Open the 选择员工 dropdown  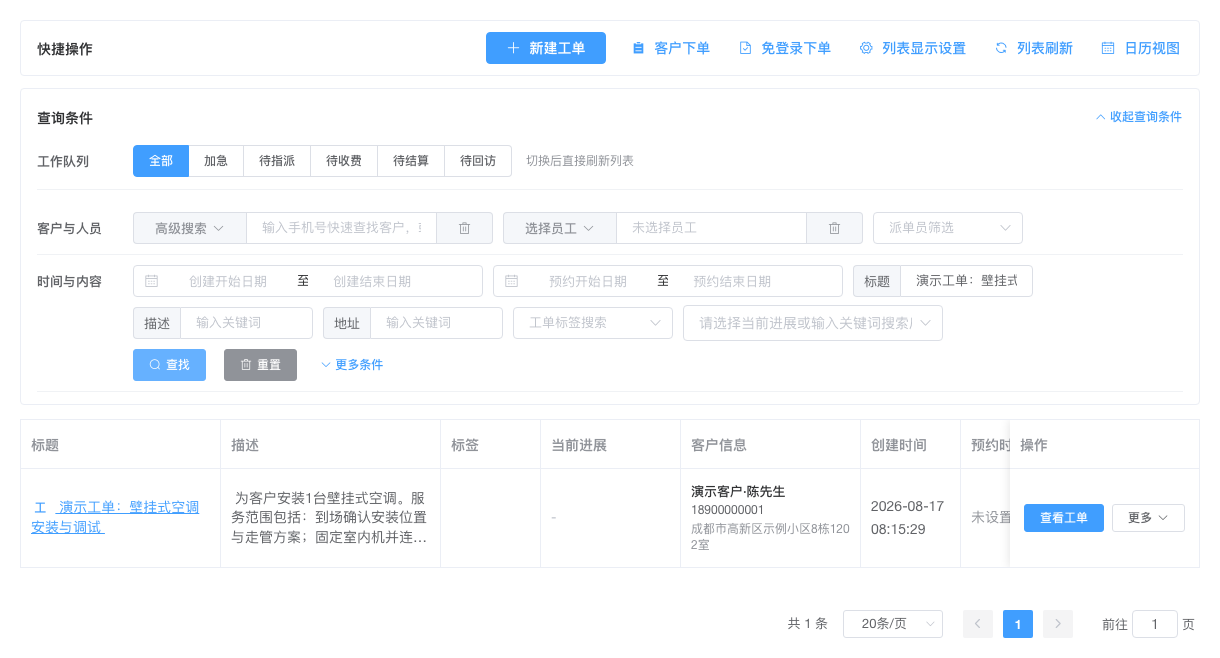560,228
